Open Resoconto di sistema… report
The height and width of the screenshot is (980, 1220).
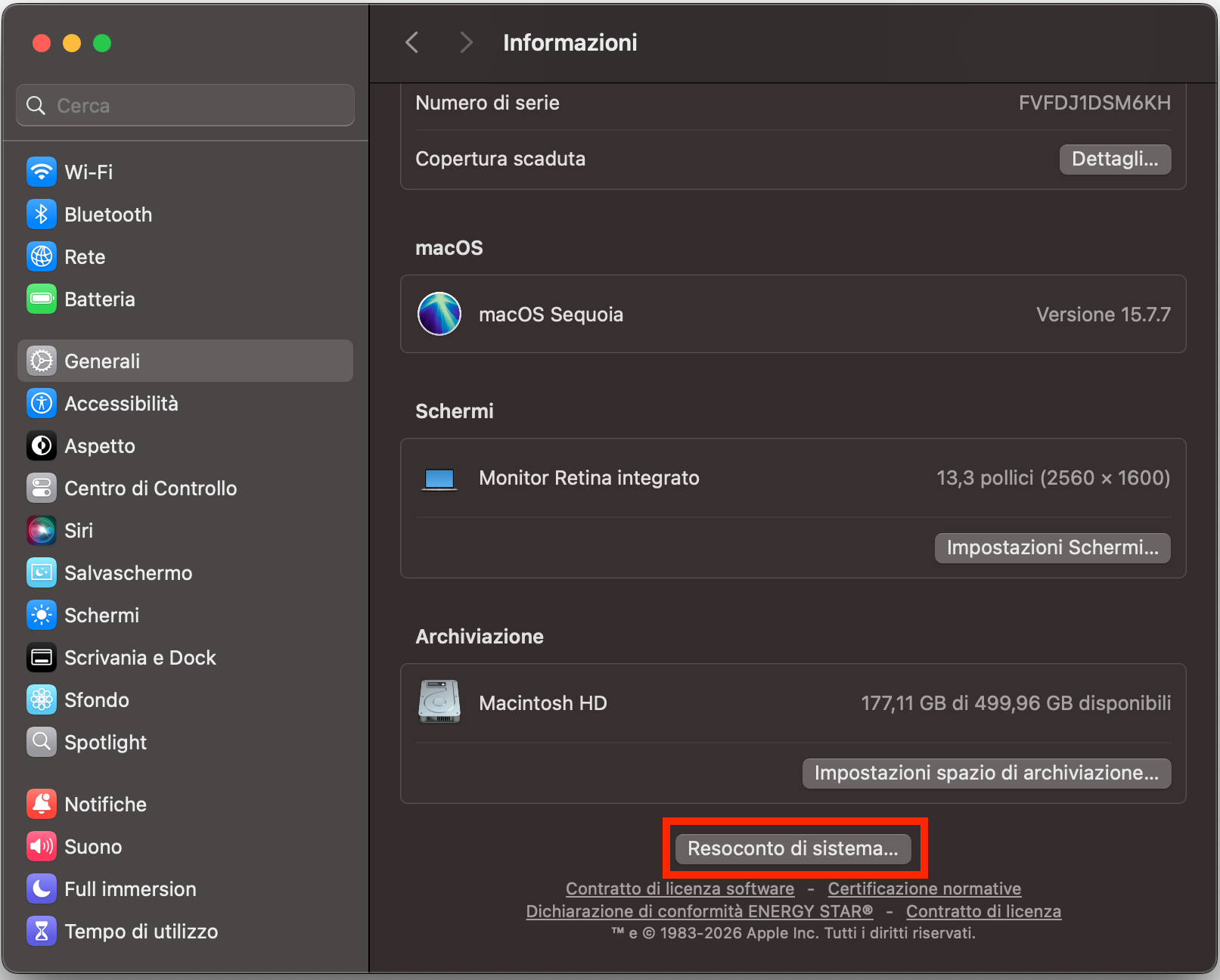tap(793, 848)
